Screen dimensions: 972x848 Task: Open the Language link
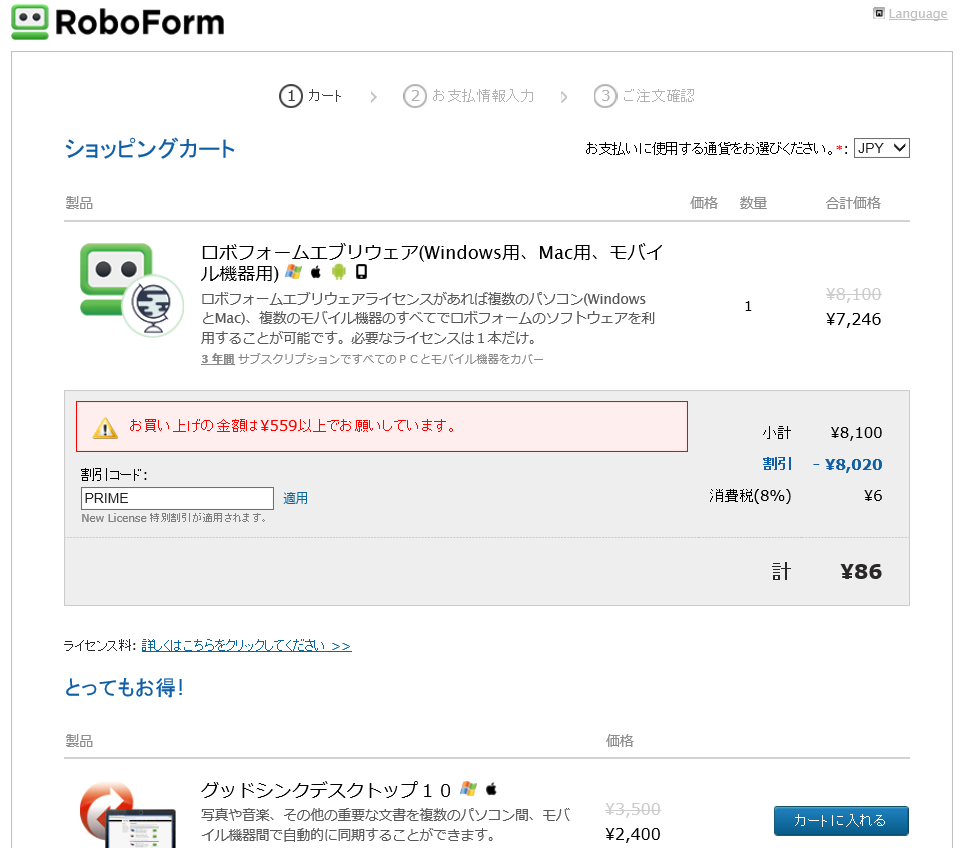pos(917,14)
